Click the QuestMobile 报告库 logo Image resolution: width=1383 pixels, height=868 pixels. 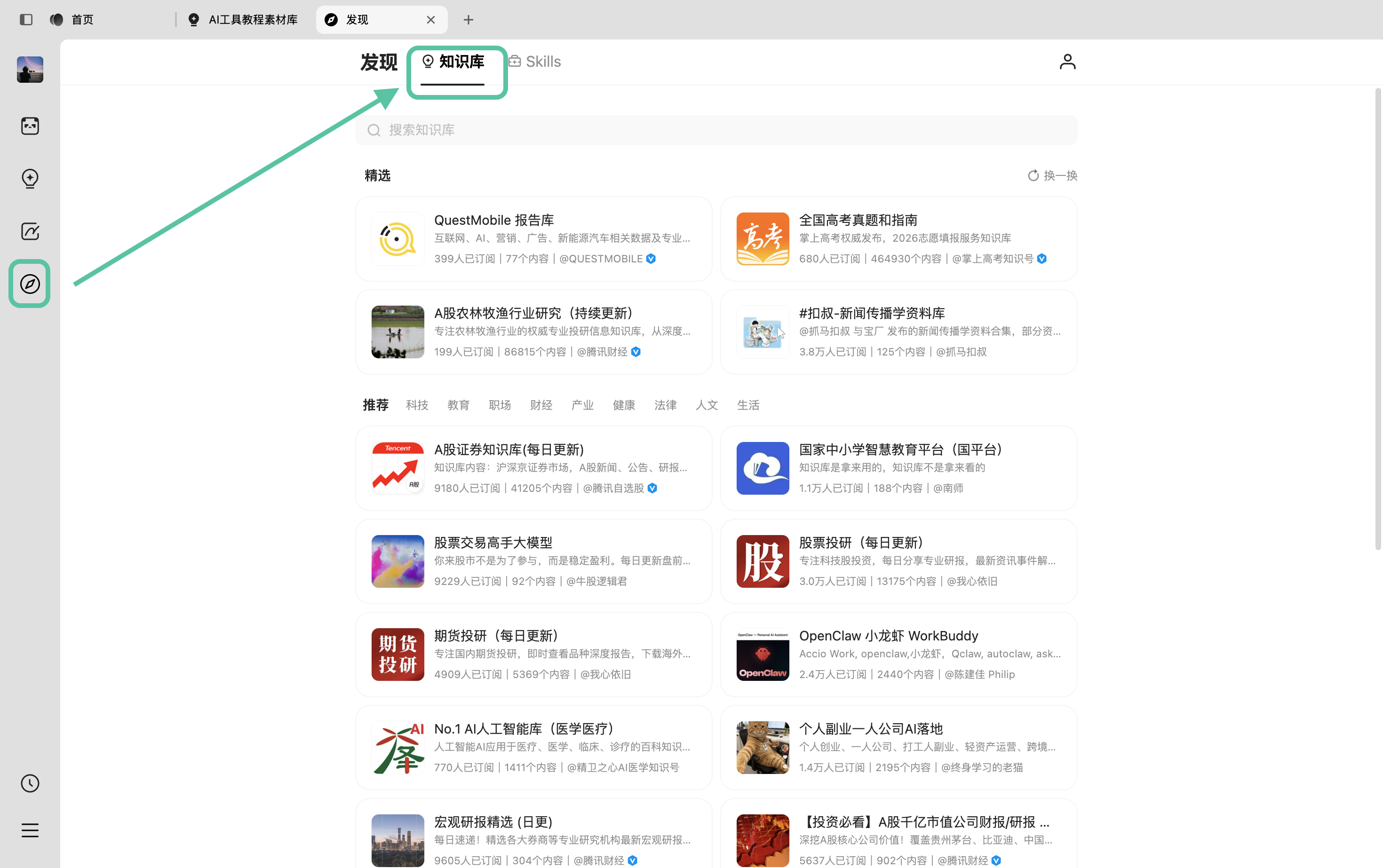coord(397,239)
